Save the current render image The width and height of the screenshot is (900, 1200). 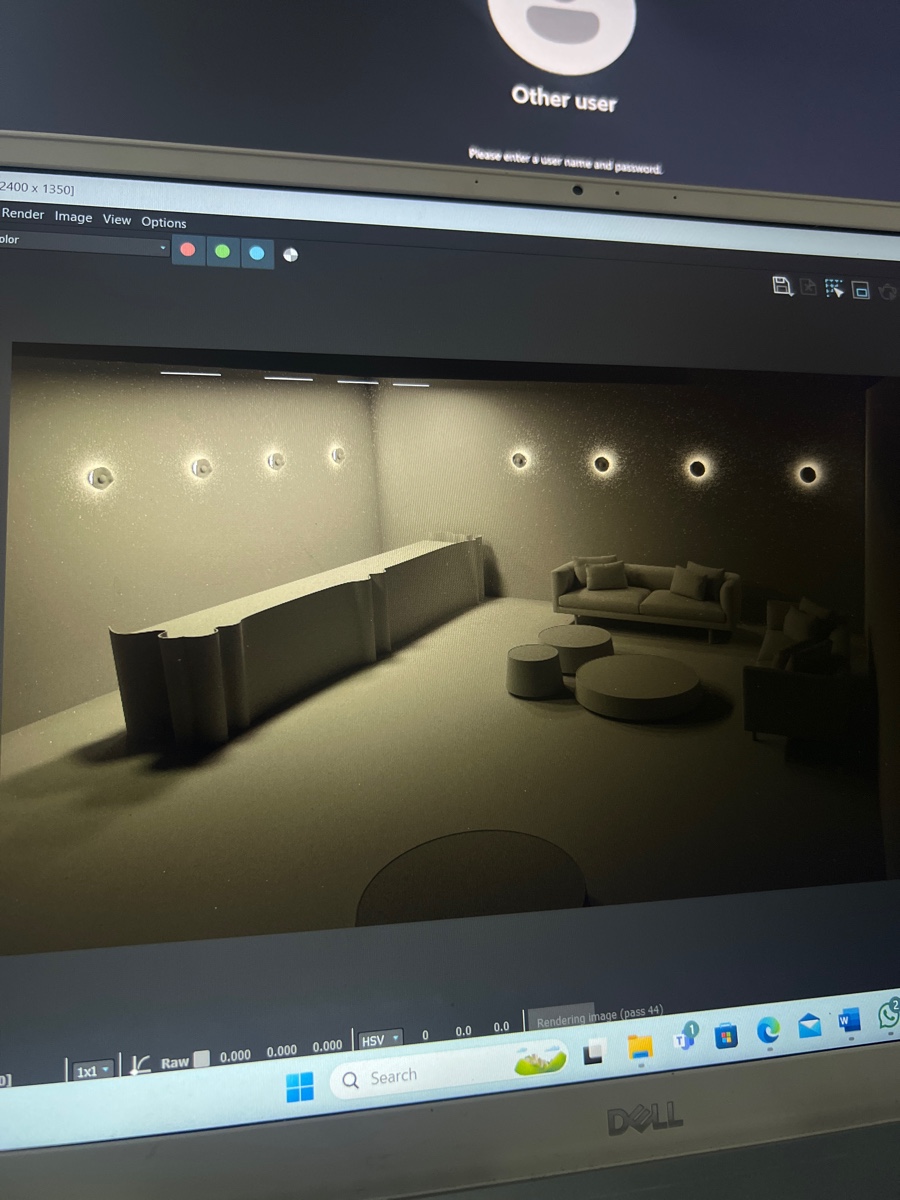tap(783, 286)
